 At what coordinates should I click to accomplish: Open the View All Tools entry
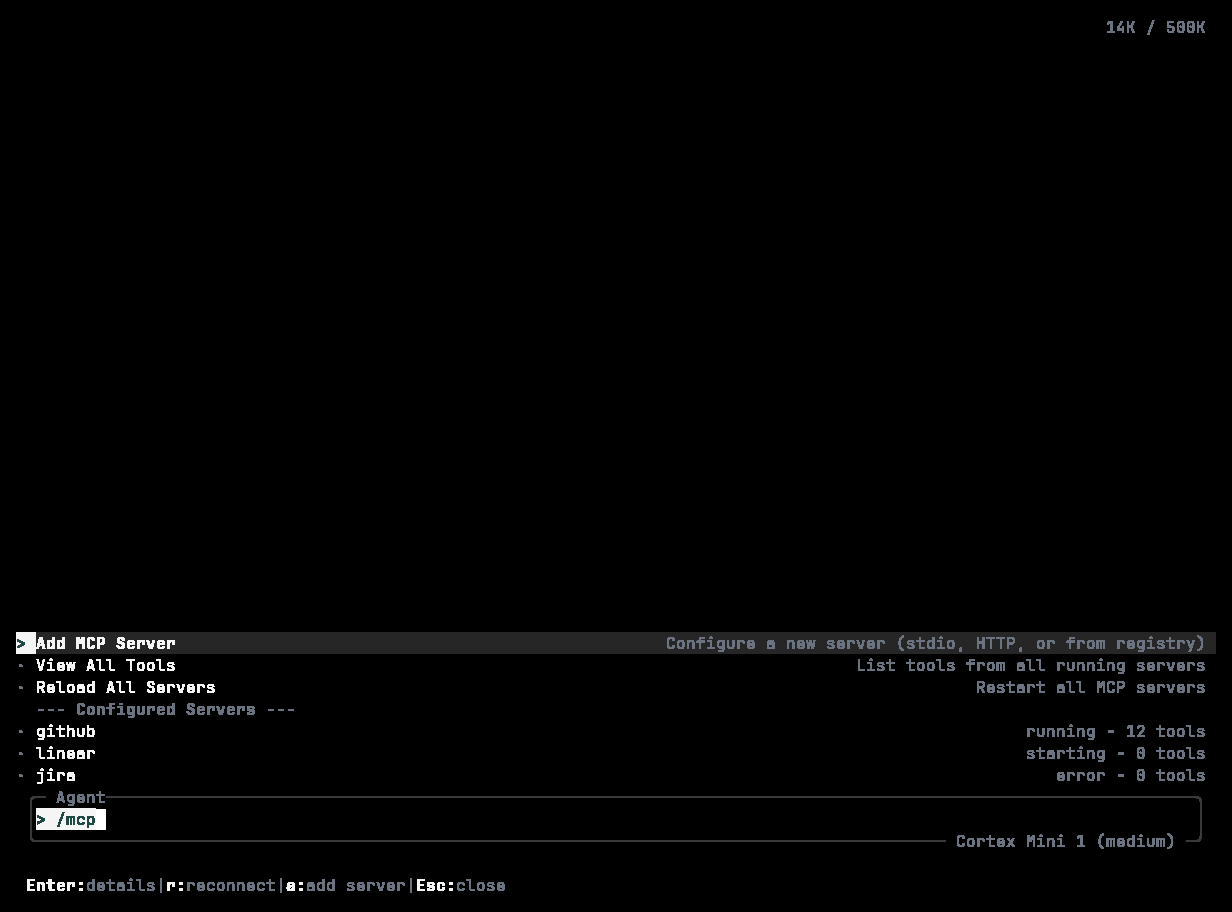(x=616, y=665)
